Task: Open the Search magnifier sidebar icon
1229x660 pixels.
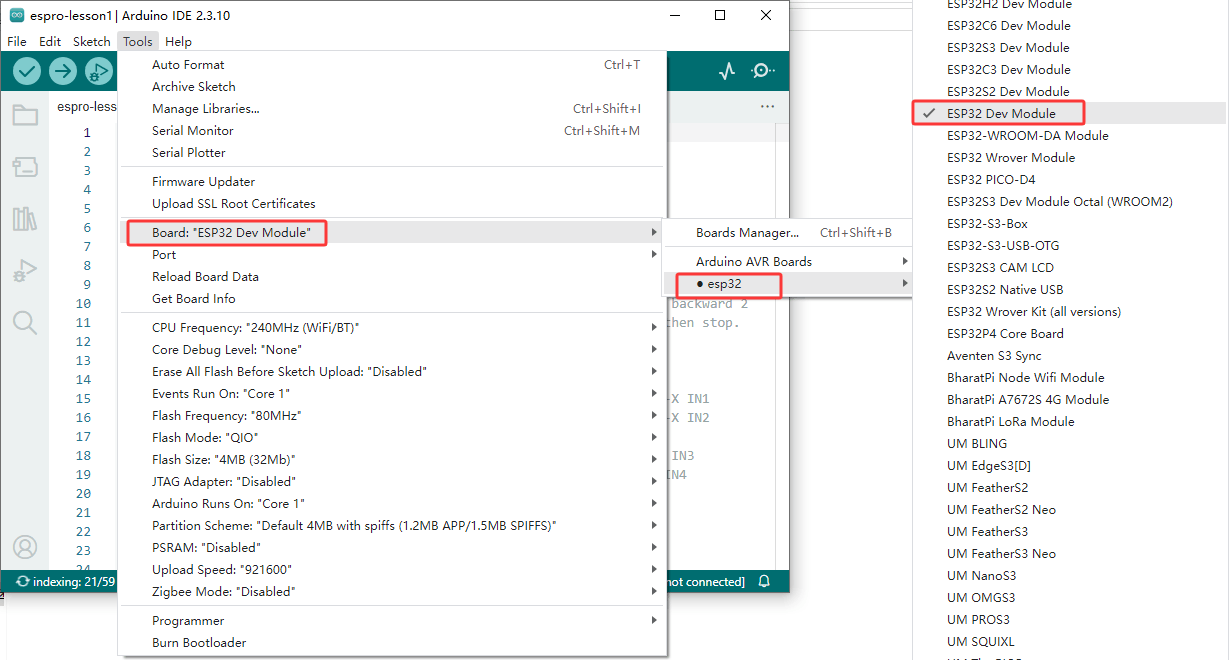Action: tap(25, 322)
